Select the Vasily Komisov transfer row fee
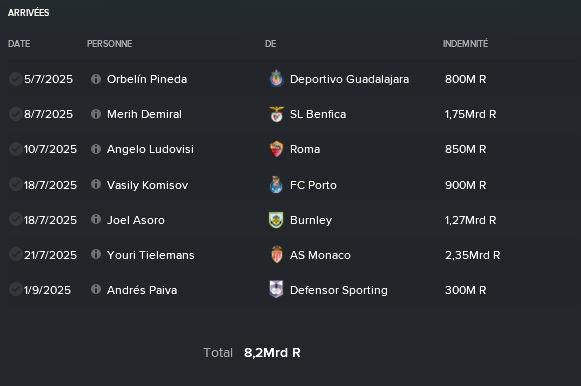 [465, 185]
